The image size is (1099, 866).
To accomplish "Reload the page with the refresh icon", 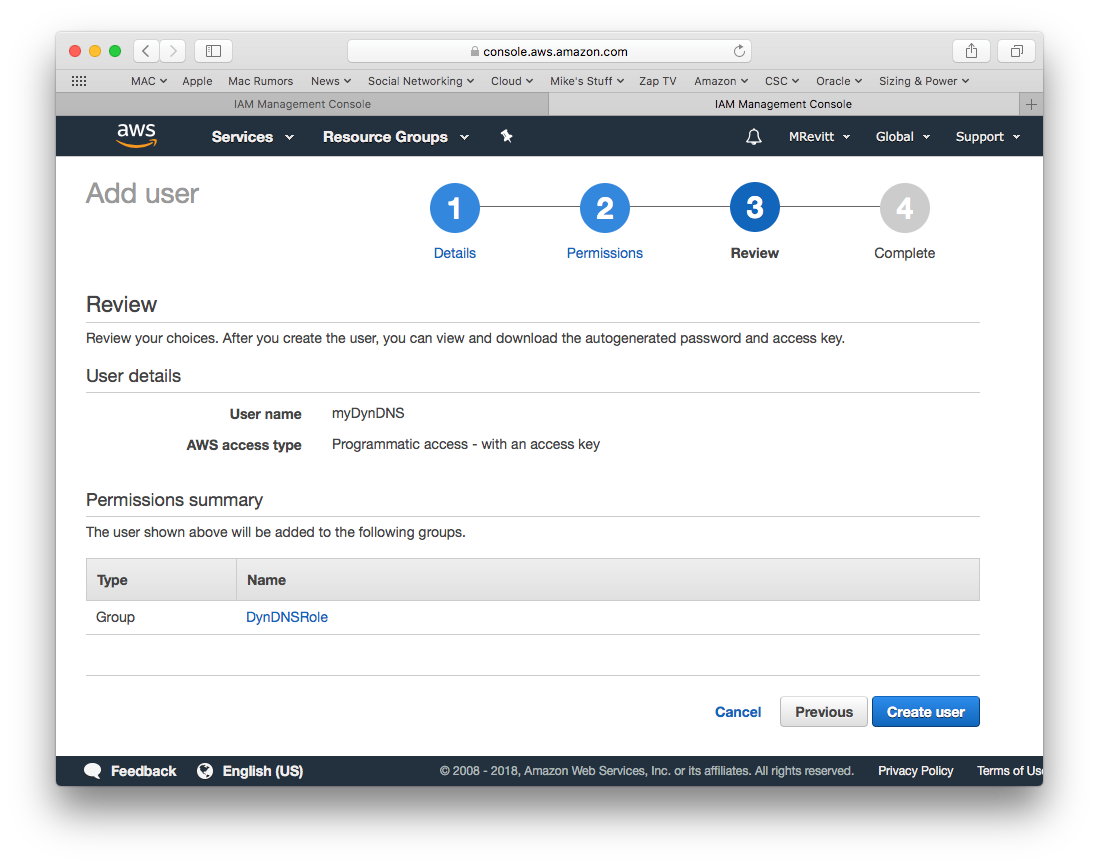I will 739,51.
